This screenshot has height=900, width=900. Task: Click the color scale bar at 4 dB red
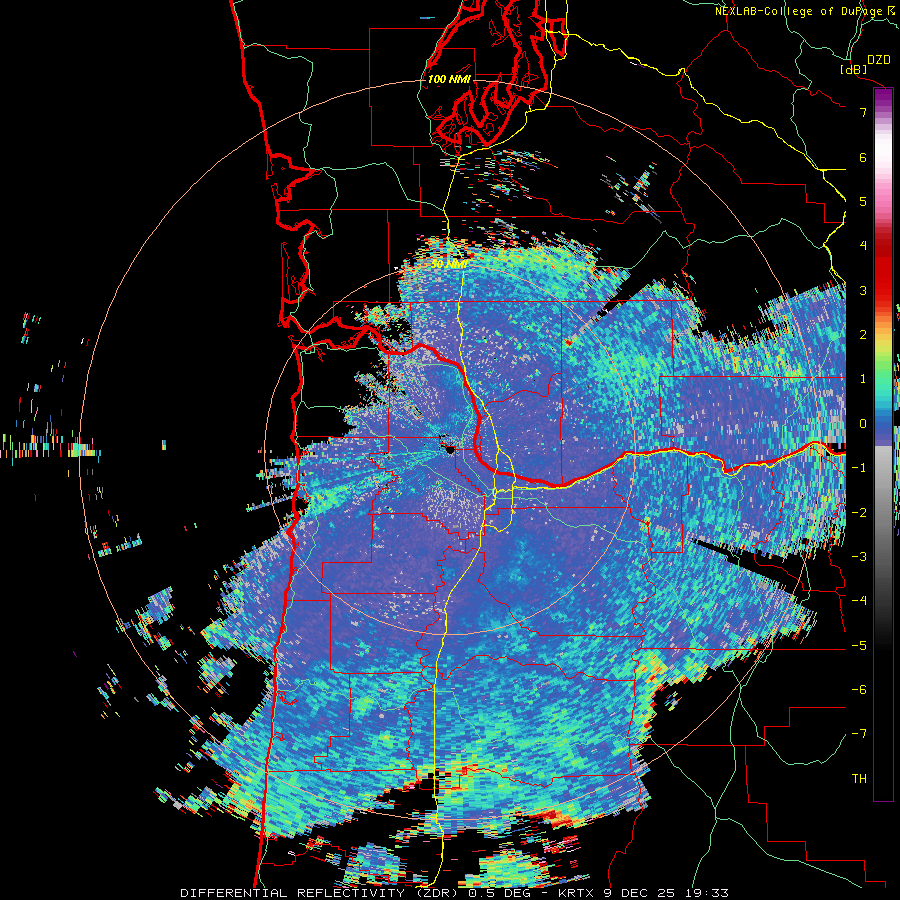pos(883,246)
